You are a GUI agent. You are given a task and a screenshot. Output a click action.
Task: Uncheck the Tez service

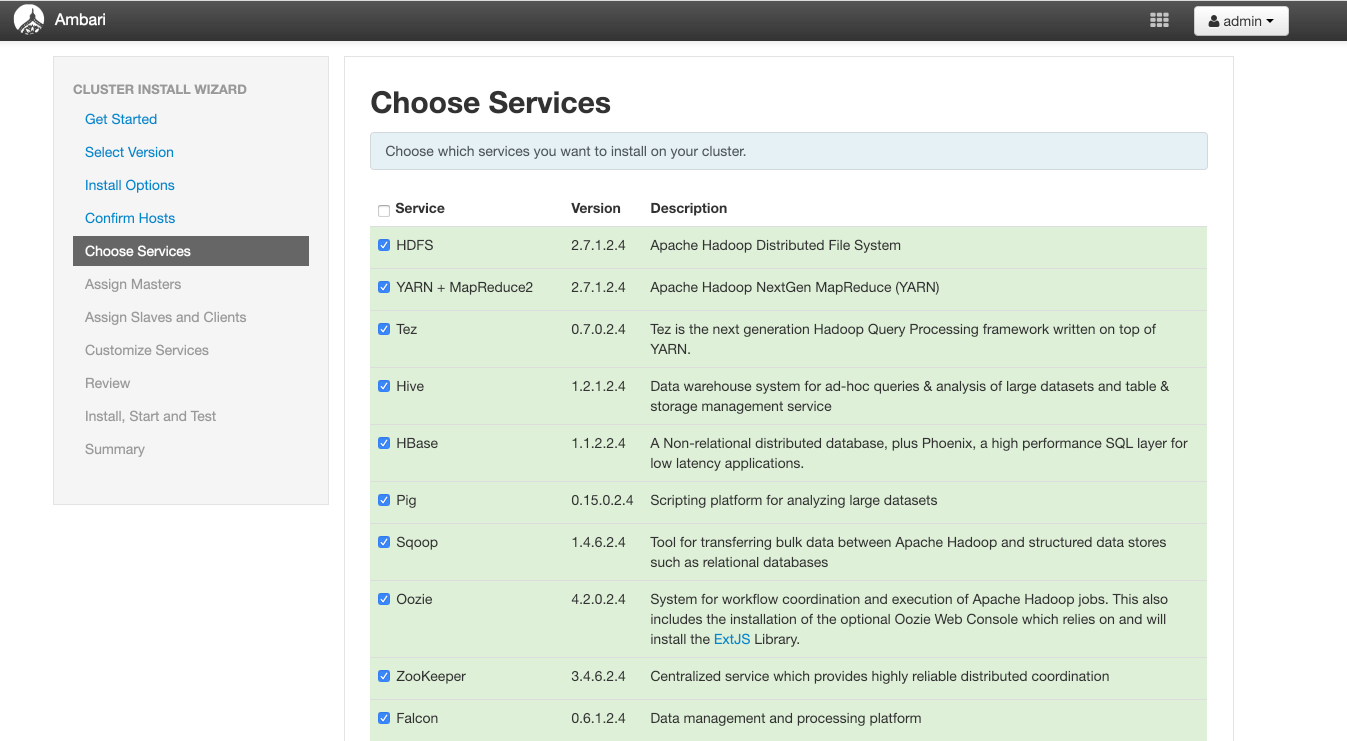point(384,329)
